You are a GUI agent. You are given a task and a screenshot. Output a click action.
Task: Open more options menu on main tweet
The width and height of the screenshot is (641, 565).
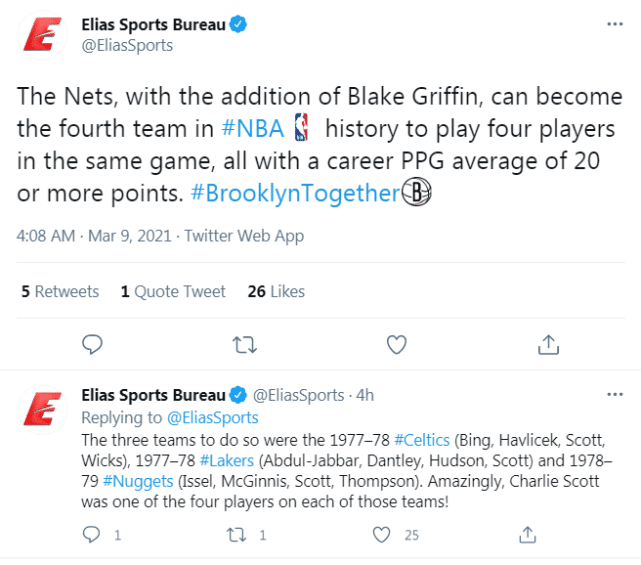click(x=617, y=24)
